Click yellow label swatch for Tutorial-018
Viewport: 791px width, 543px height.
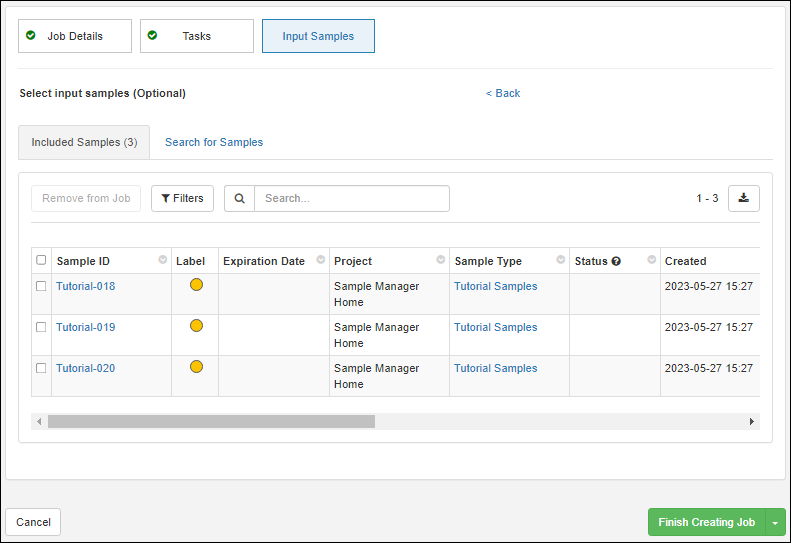click(196, 285)
